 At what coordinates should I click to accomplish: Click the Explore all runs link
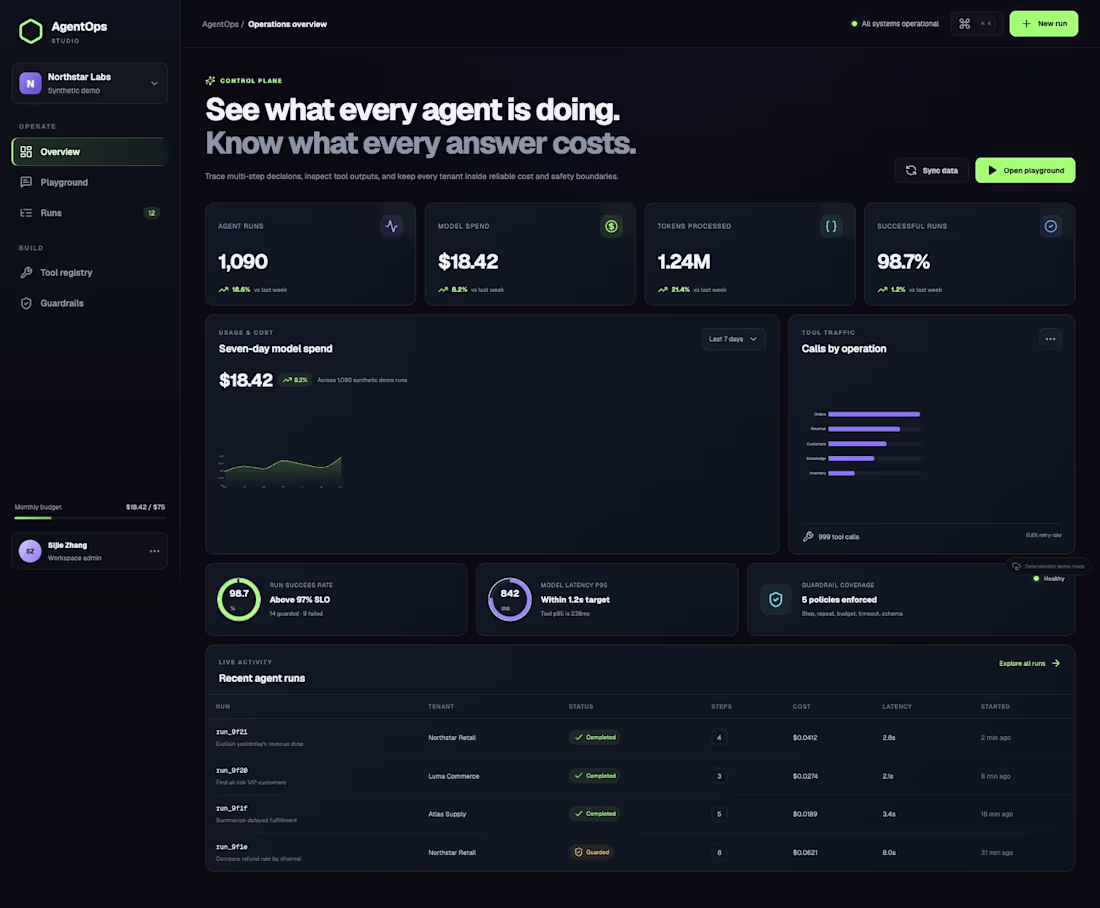coord(1029,663)
